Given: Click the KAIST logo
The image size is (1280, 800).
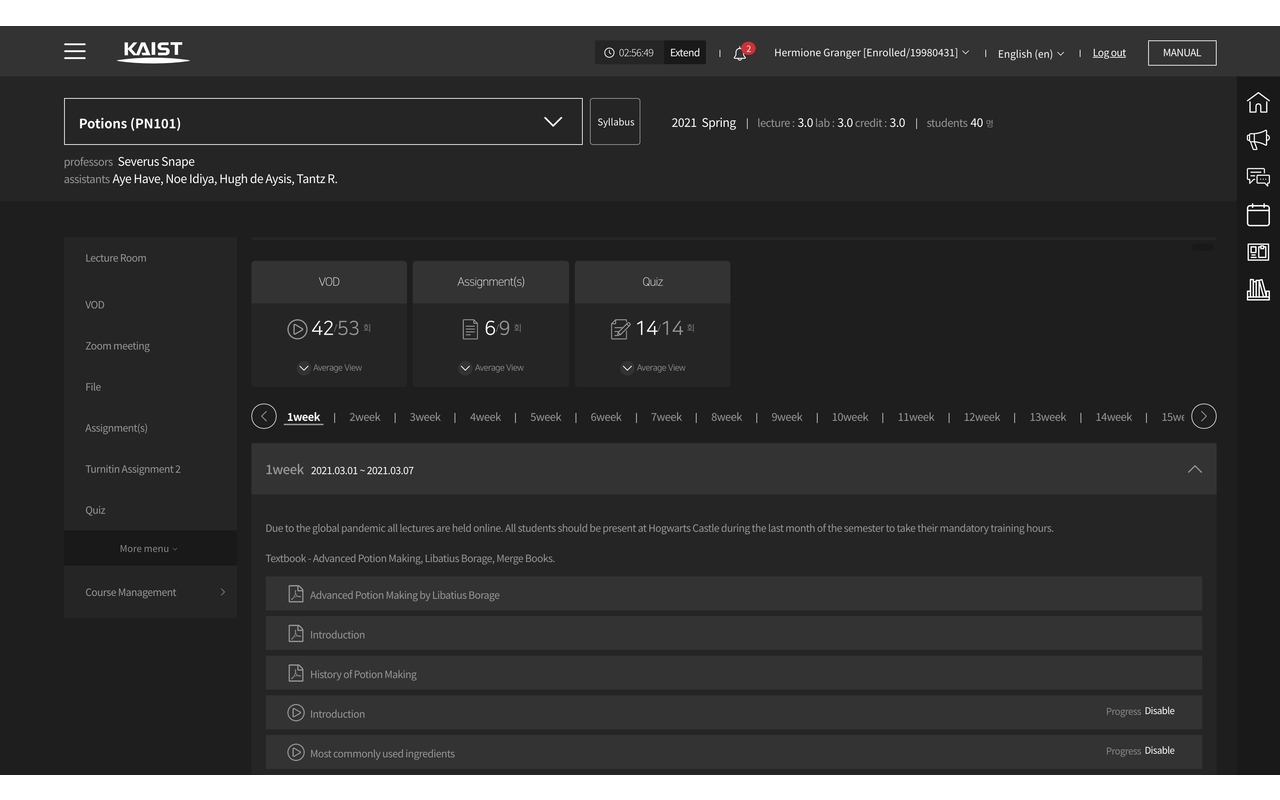Looking at the screenshot, I should 153,51.
